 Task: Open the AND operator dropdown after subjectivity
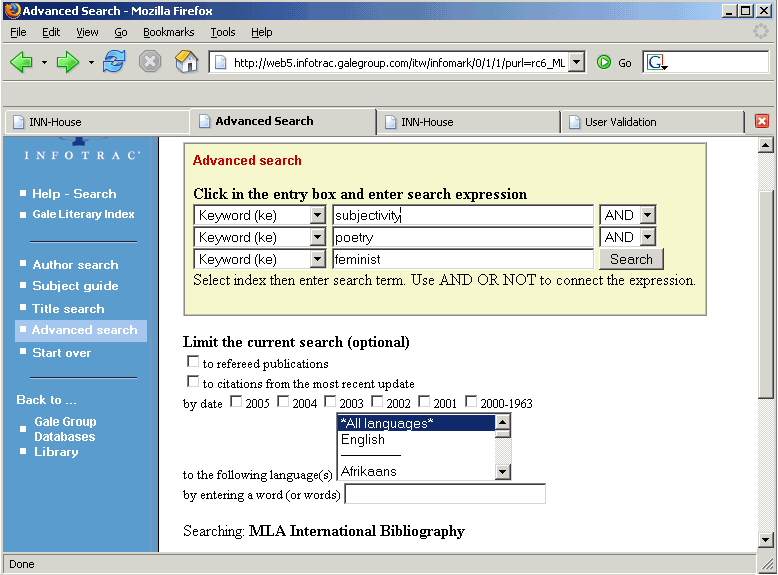(648, 215)
